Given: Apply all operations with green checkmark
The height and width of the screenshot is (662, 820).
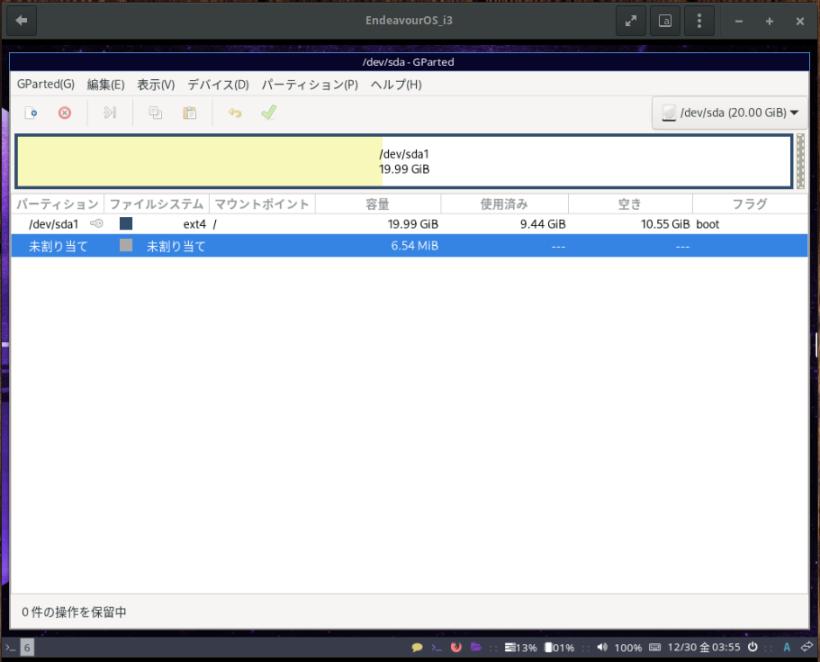Looking at the screenshot, I should pyautogui.click(x=269, y=112).
